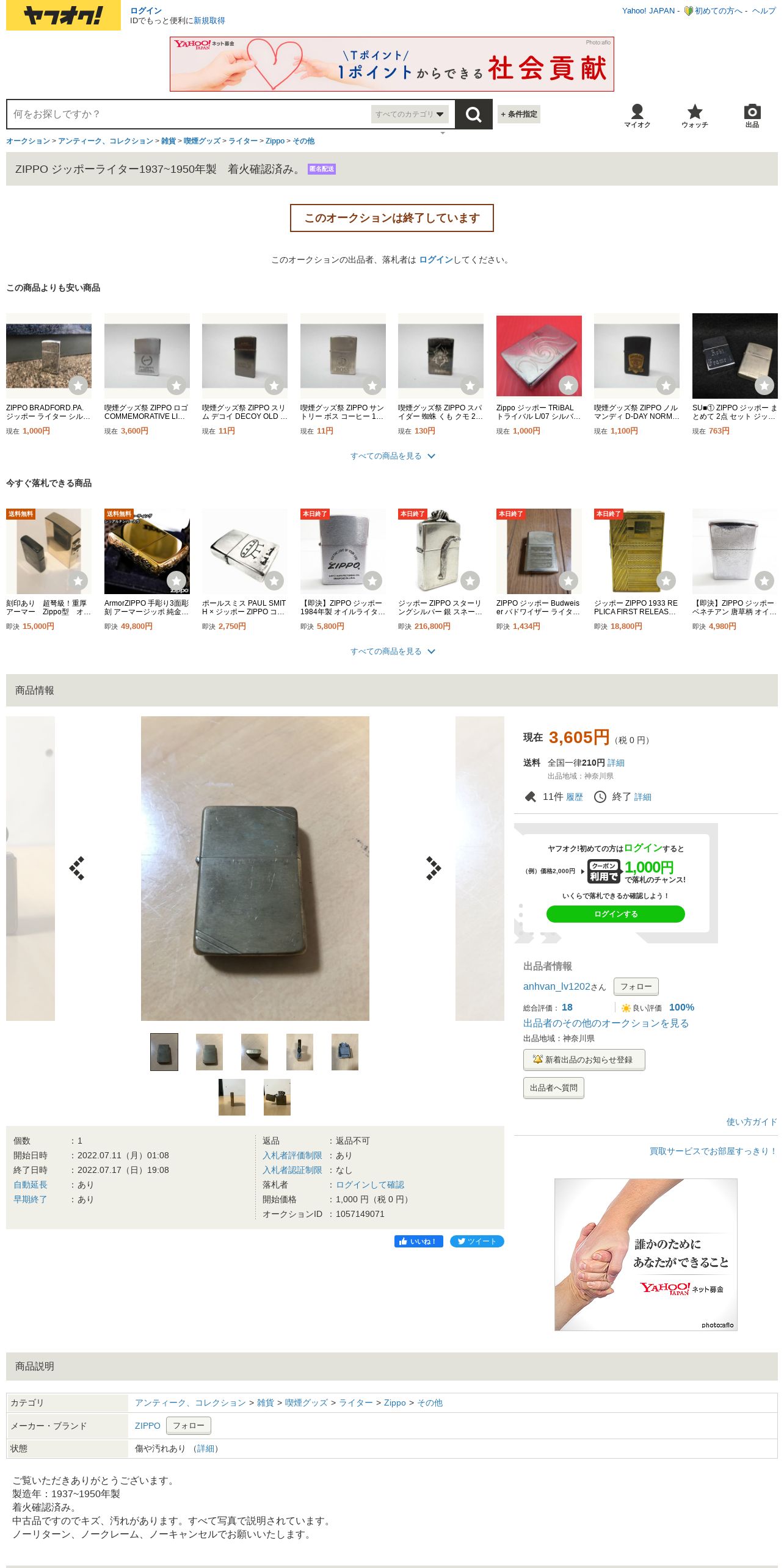The image size is (784, 1568).
Task: Click the Twitter ツイート button
Action: (x=477, y=1241)
